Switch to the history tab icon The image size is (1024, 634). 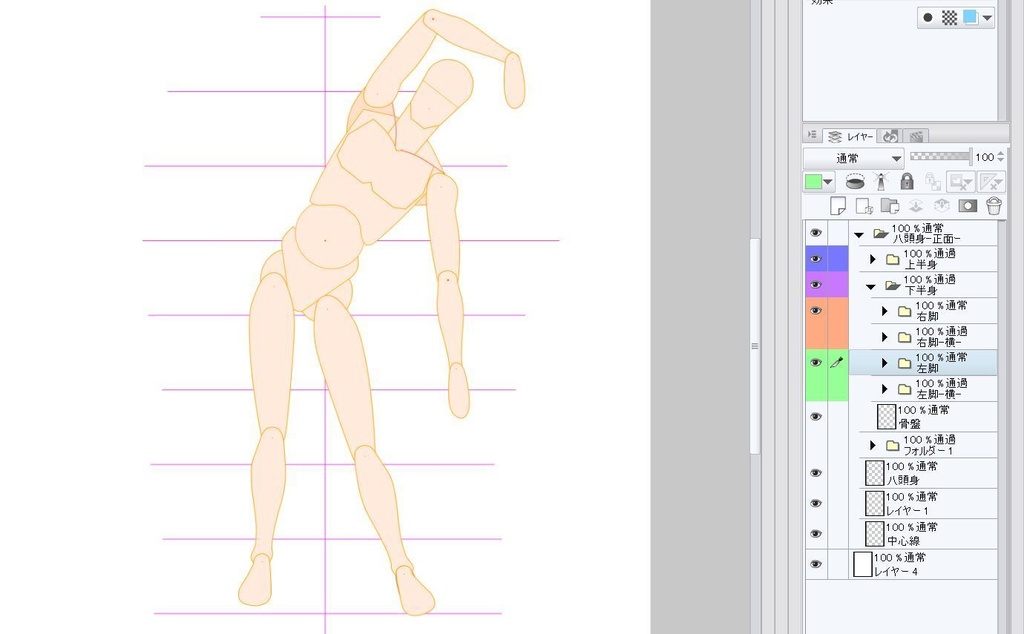point(889,136)
